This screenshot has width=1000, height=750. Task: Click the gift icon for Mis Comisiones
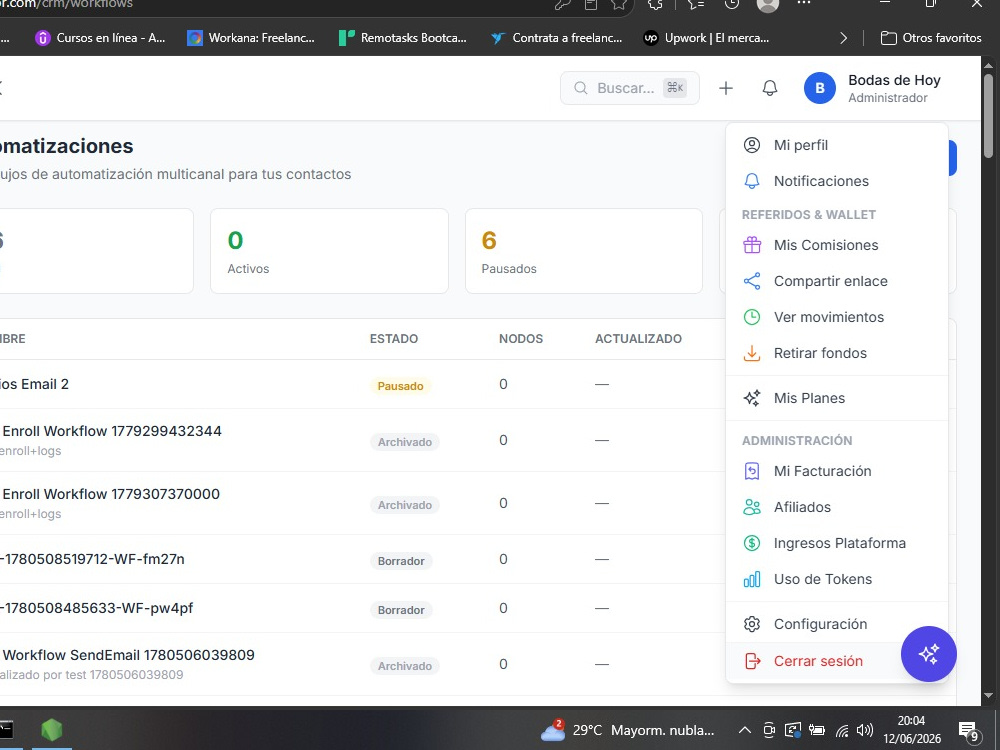[752, 245]
